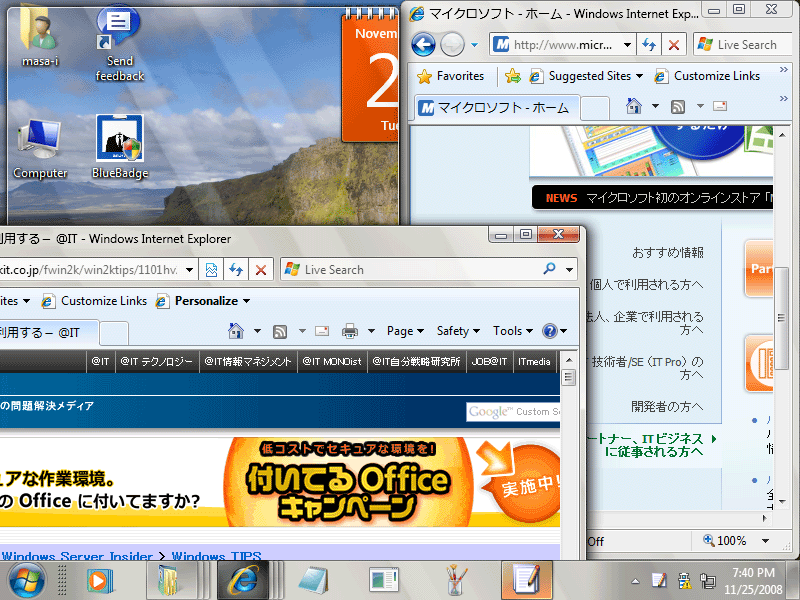Refresh the page in the @IT window
800x600 pixels.
(x=236, y=269)
